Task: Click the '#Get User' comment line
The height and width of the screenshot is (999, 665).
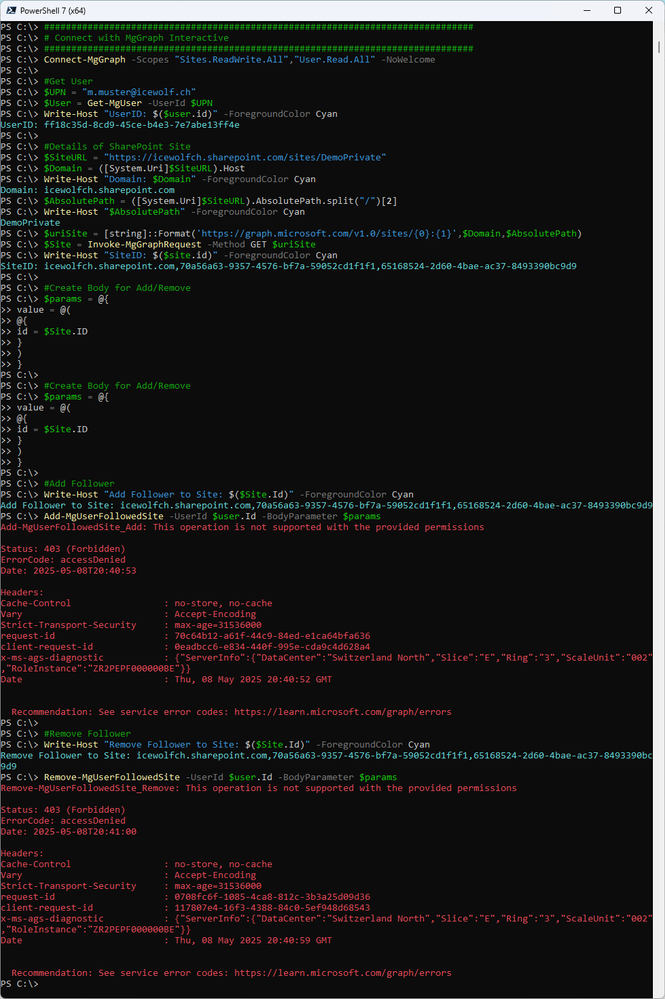Action: (x=68, y=82)
